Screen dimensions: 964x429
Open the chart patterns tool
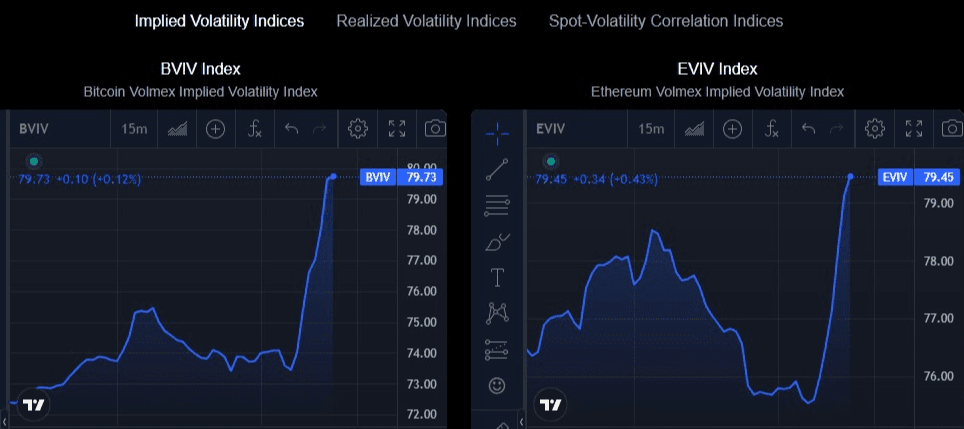[x=497, y=313]
